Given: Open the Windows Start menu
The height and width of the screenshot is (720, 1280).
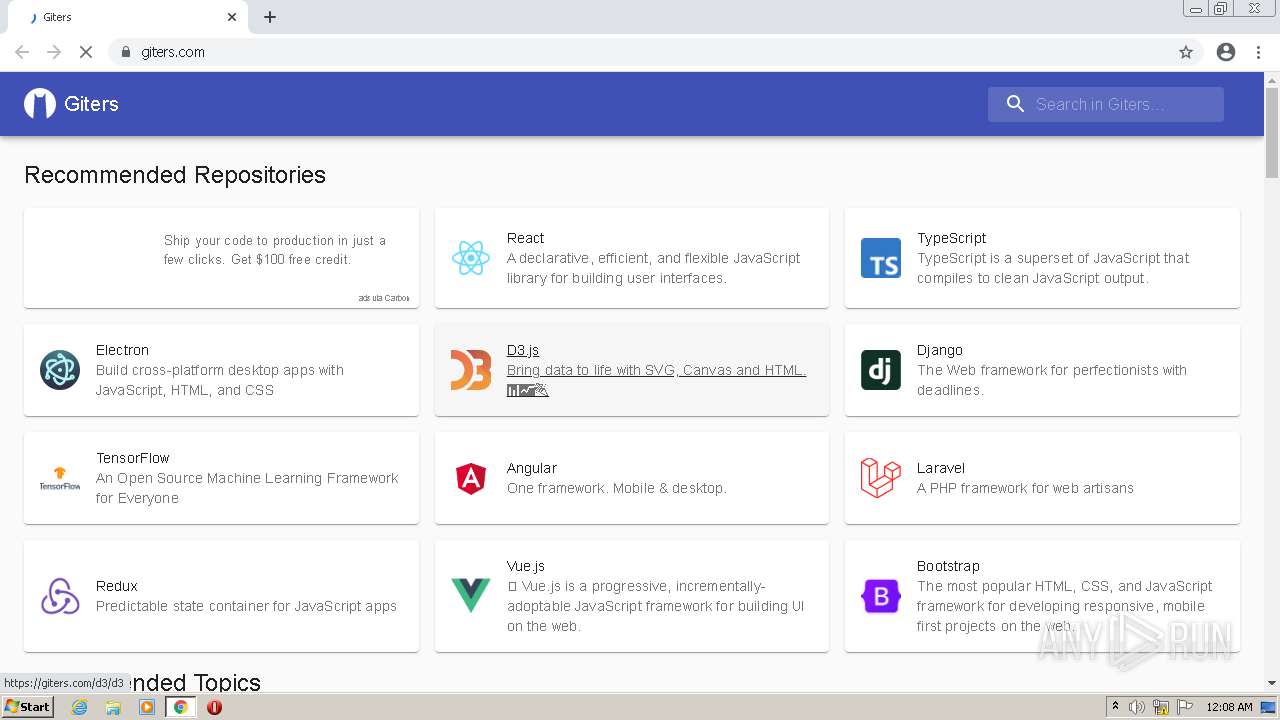Looking at the screenshot, I should click(27, 707).
